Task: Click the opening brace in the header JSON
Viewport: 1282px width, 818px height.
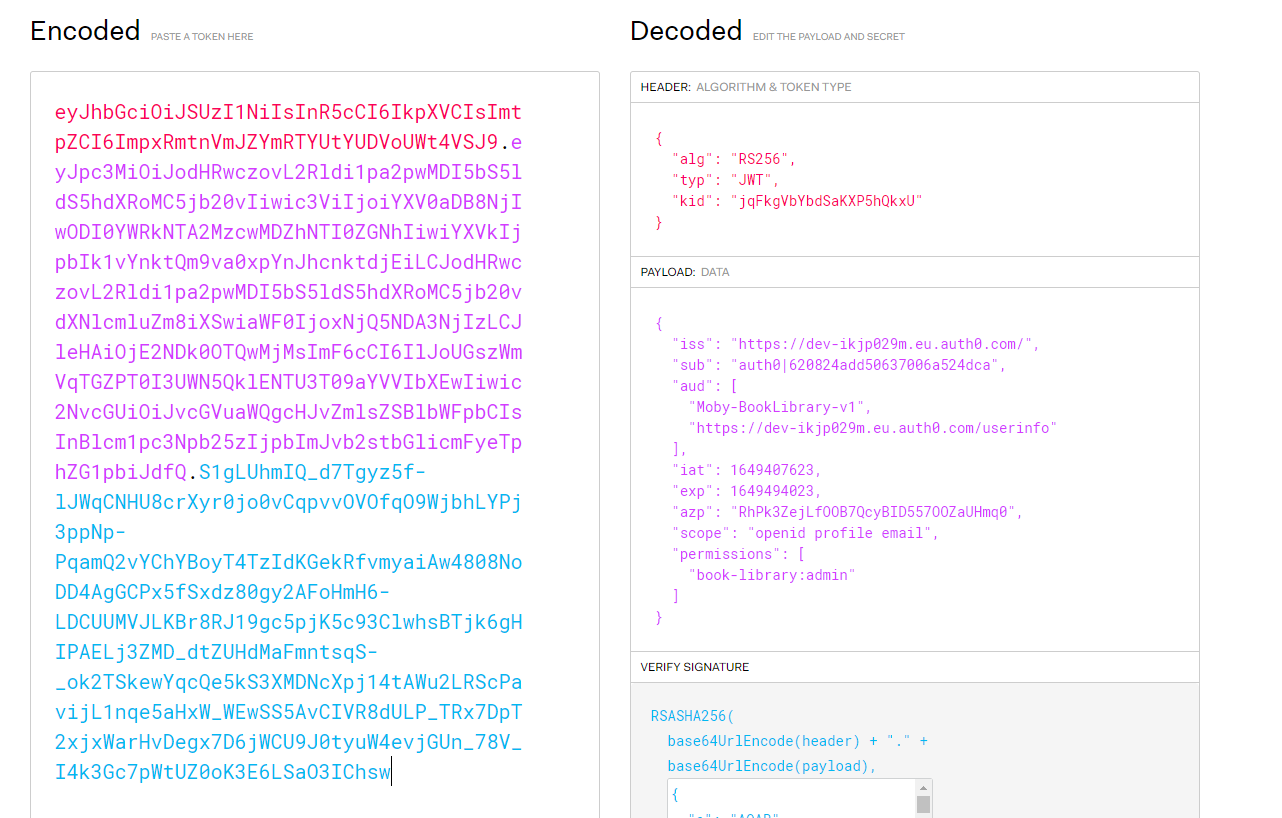Action: pos(659,138)
